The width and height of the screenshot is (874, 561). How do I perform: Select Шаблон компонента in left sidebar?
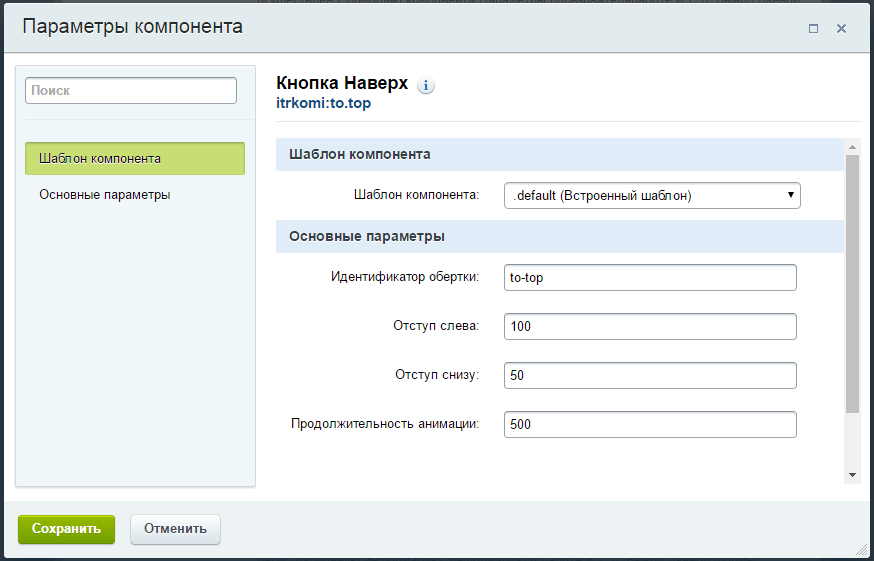pyautogui.click(x=135, y=158)
